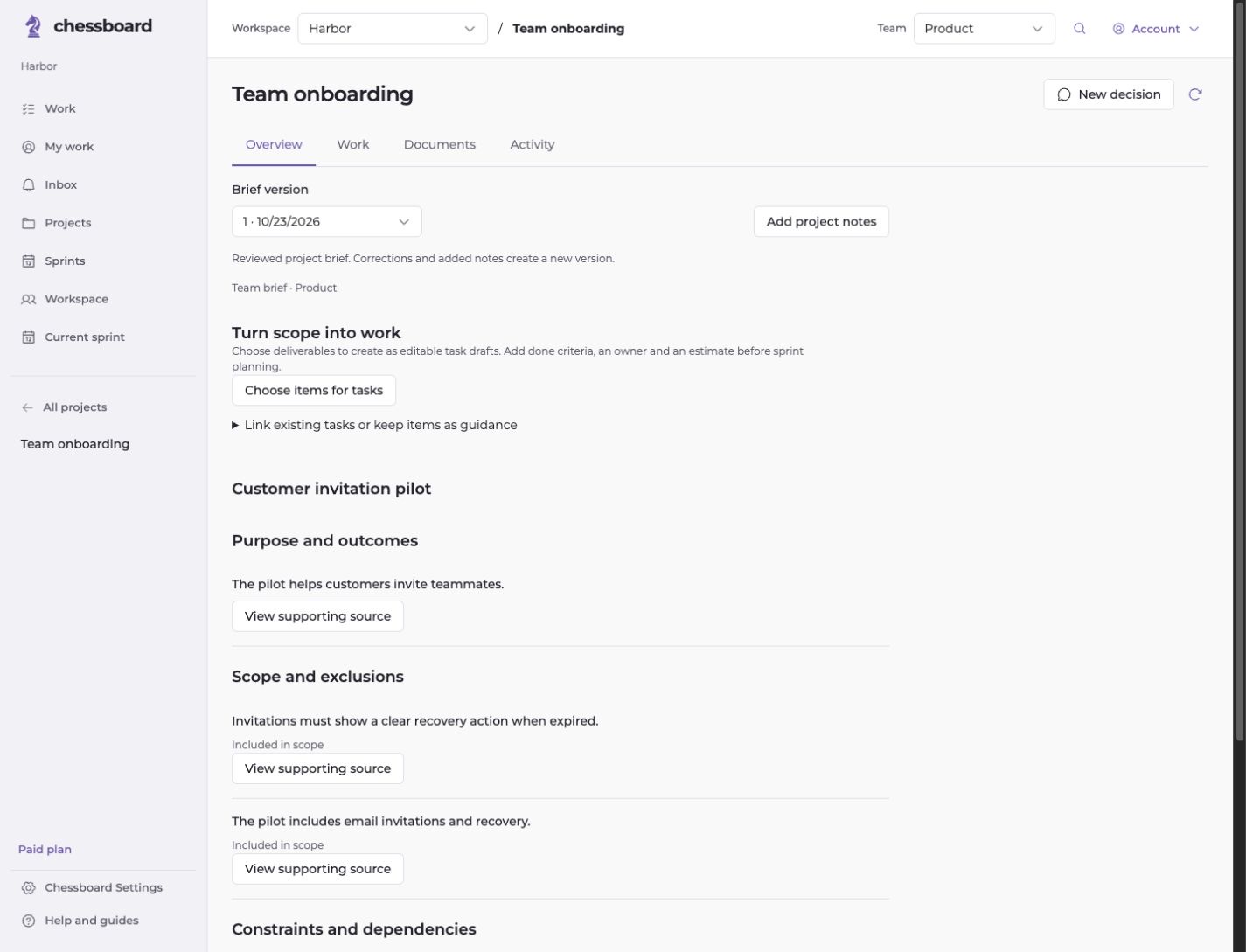Switch to the Work tab
The width and height of the screenshot is (1246, 952).
(353, 144)
